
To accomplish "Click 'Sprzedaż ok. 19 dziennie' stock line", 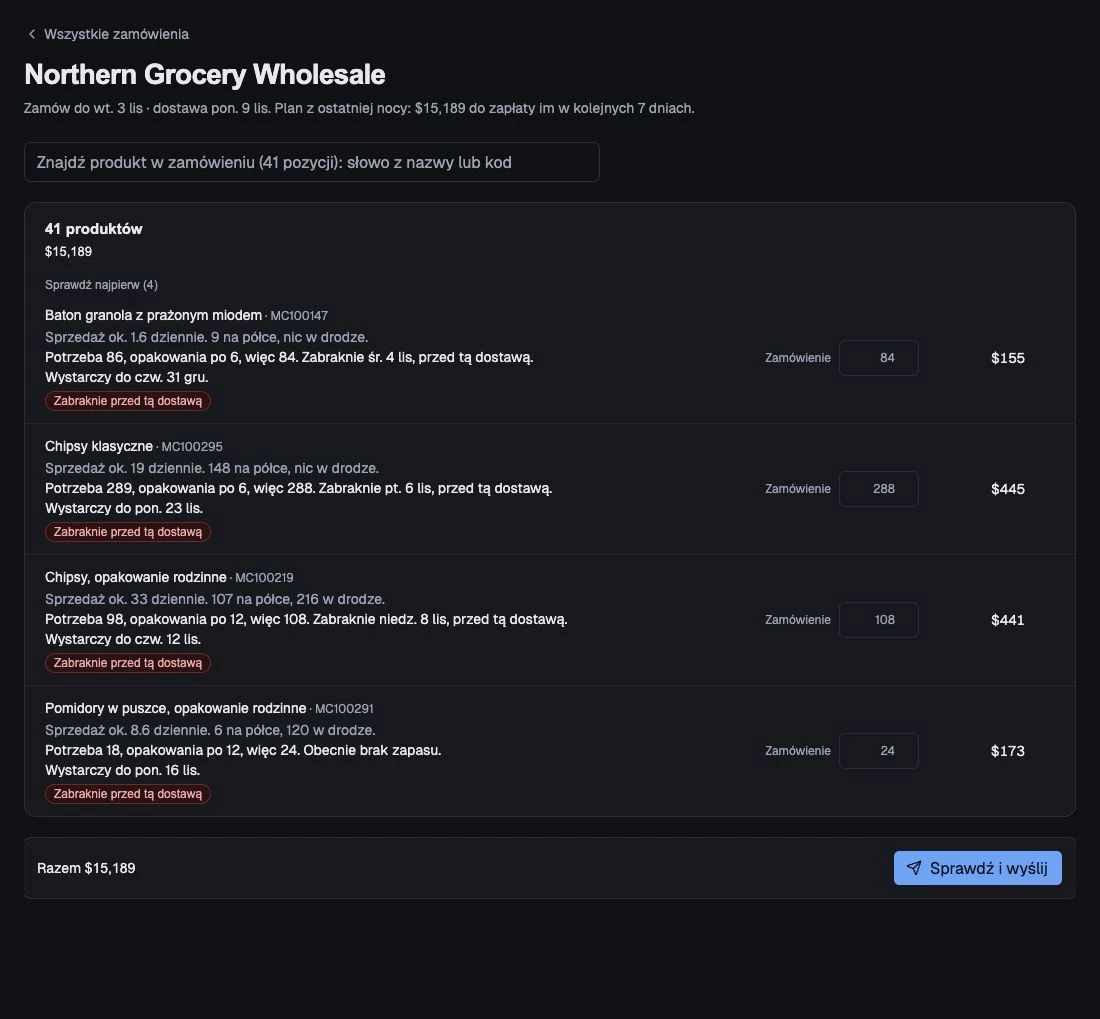I will (x=212, y=468).
